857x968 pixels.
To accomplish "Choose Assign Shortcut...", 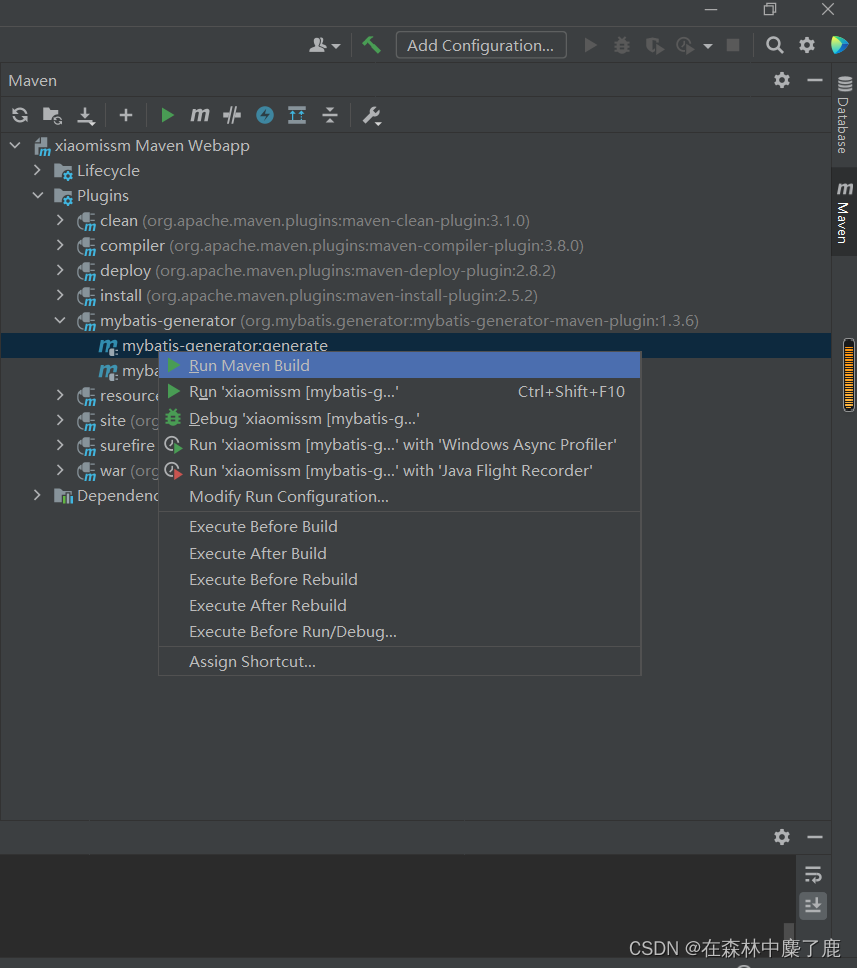I will tap(399, 662).
